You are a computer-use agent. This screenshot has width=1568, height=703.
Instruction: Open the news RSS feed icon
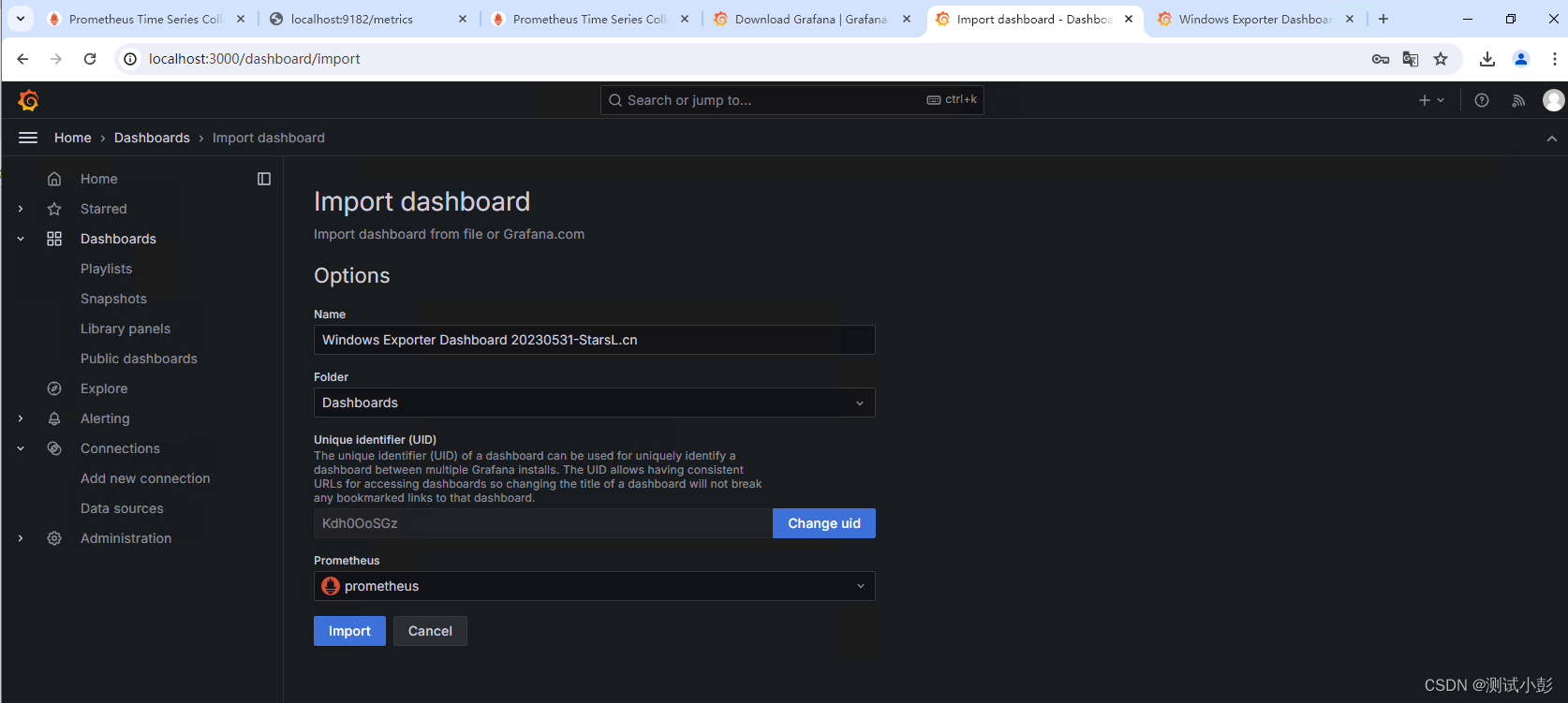[1518, 100]
